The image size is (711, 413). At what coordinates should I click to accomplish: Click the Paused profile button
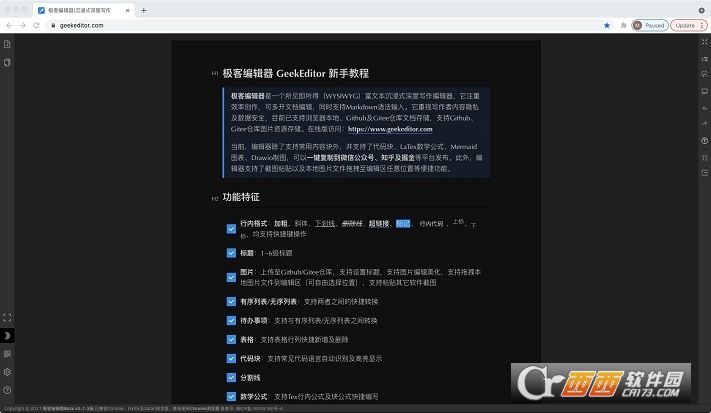[x=649, y=25]
